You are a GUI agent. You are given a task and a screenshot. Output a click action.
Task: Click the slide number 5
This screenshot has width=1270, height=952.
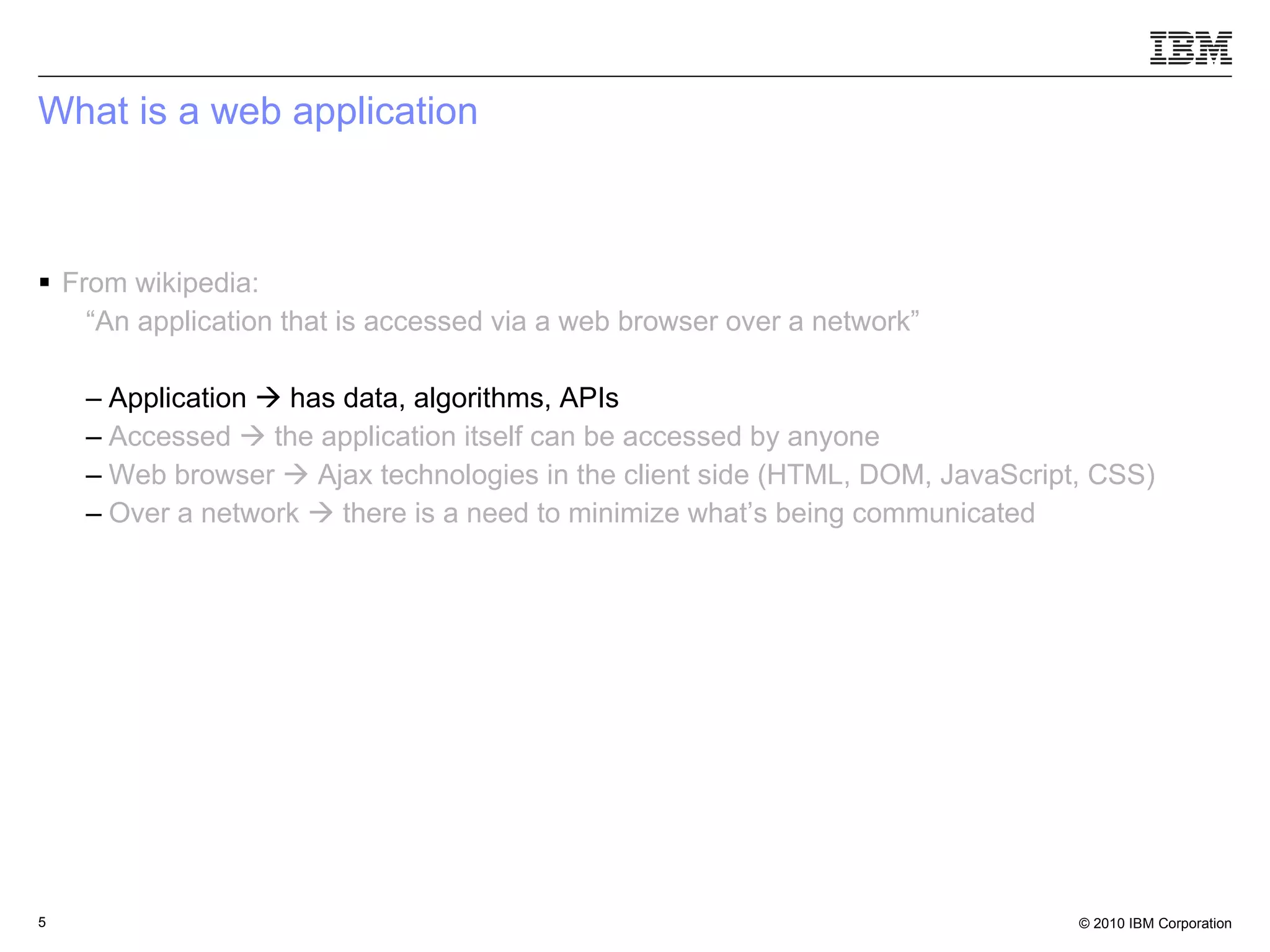click(x=42, y=922)
